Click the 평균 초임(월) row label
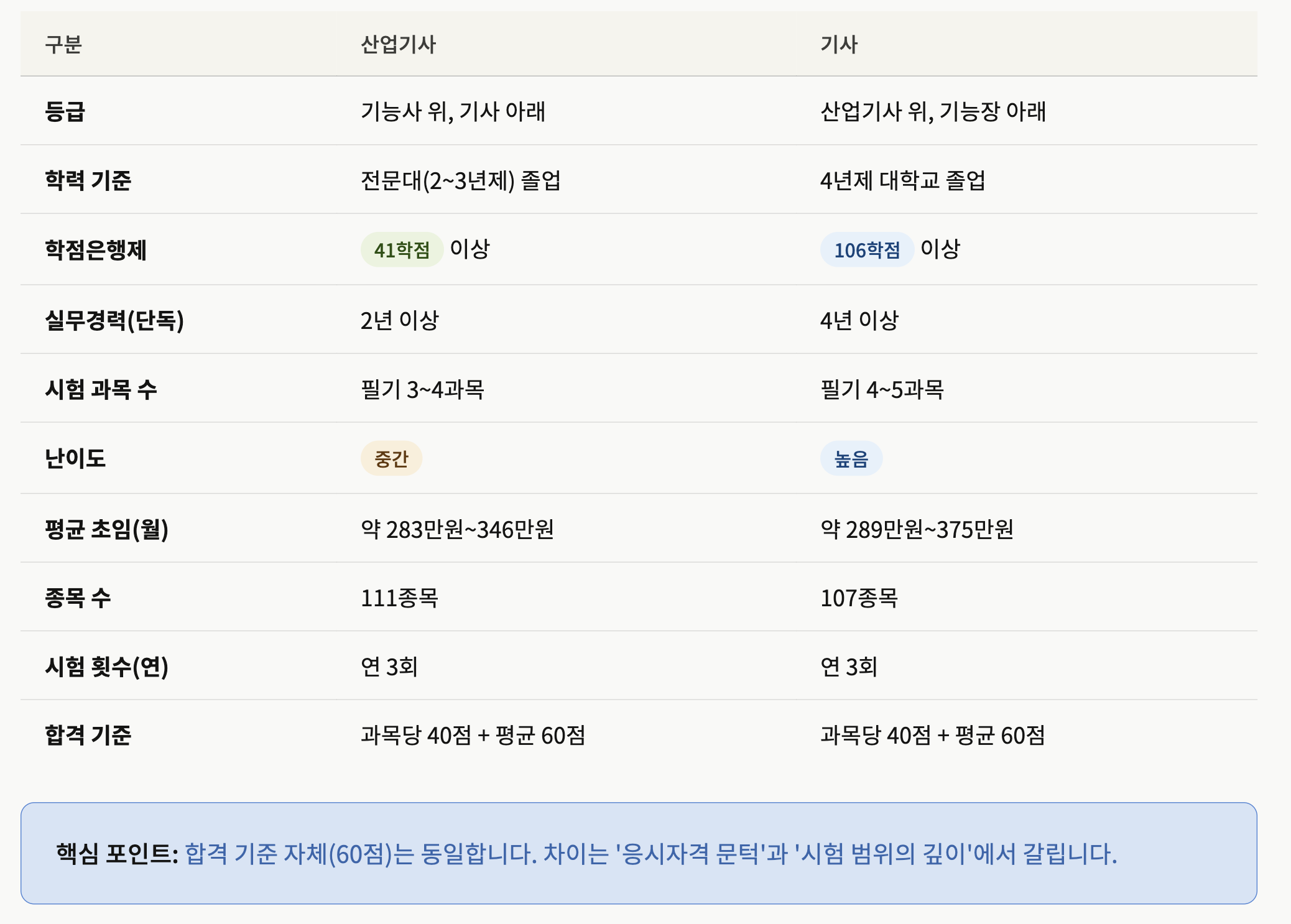 point(106,529)
